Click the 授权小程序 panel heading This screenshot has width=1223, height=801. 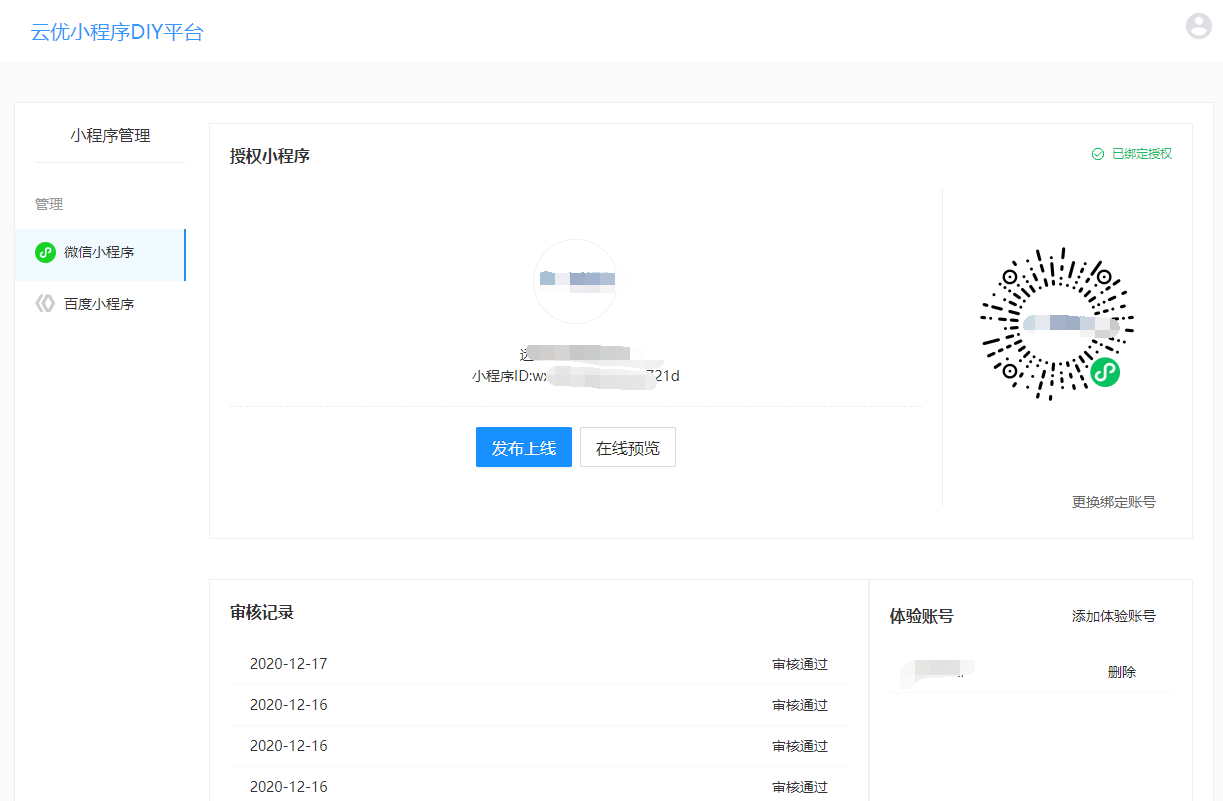coord(270,156)
